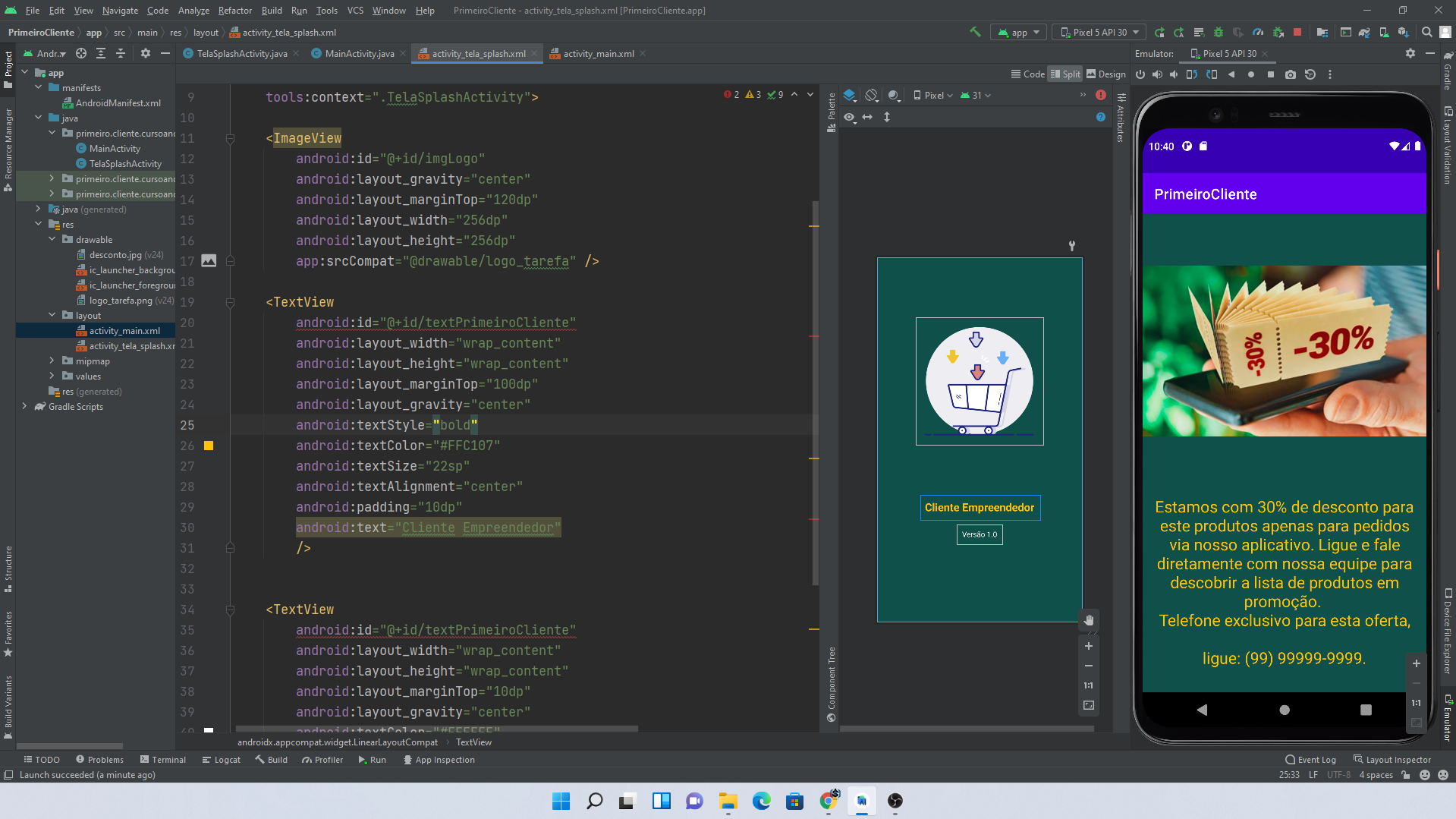This screenshot has width=1456, height=819.
Task: Switch editor to Design view
Action: [x=1106, y=74]
